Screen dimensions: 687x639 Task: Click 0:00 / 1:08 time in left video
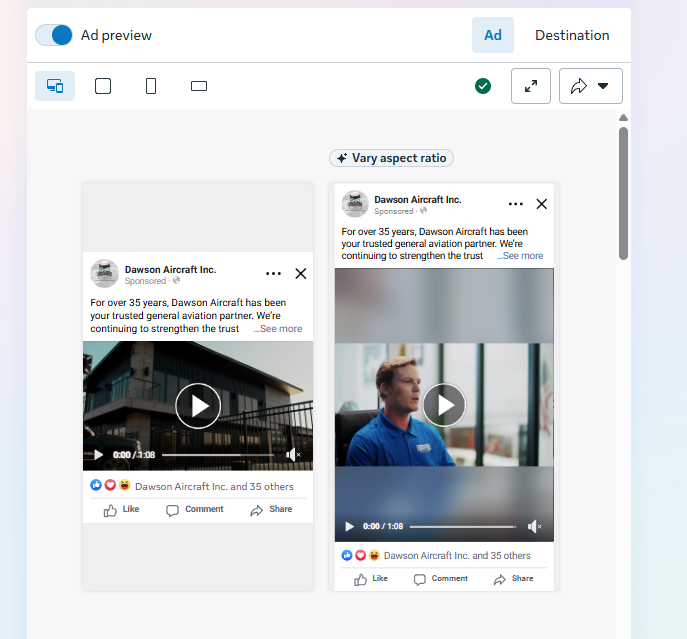[134, 455]
